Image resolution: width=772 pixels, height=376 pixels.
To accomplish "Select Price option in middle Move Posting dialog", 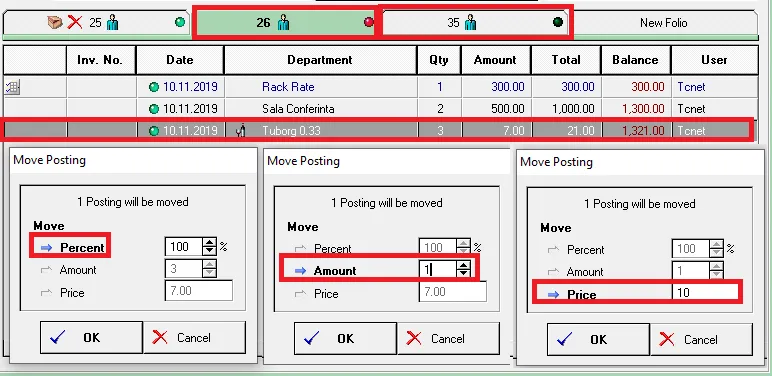I will pos(316,294).
